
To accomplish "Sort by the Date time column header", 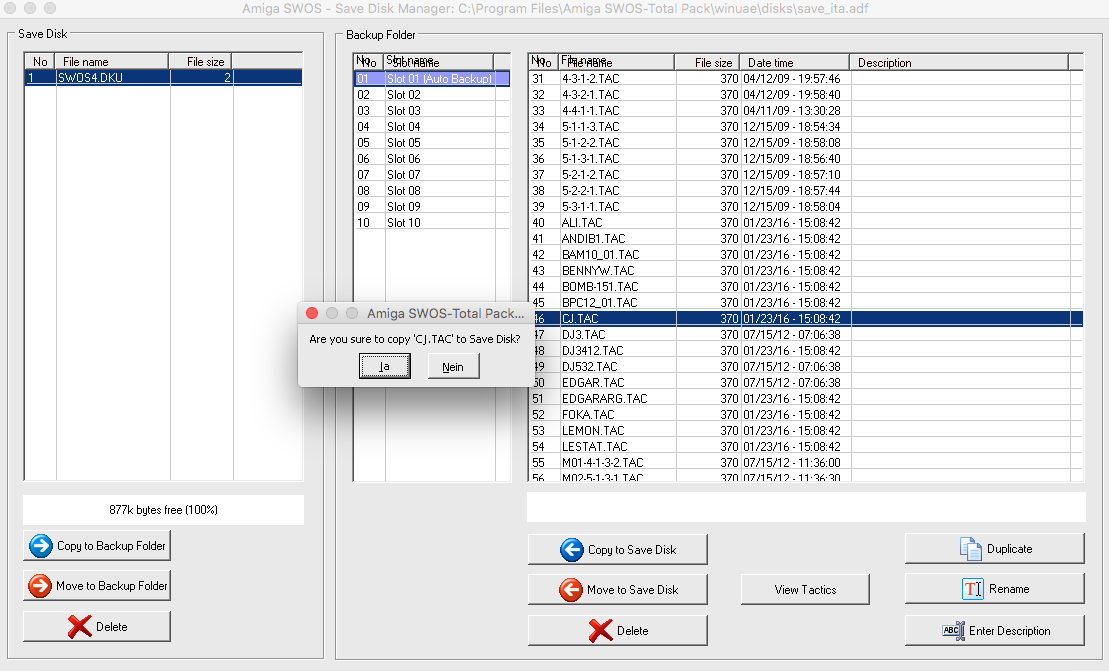I will point(793,62).
